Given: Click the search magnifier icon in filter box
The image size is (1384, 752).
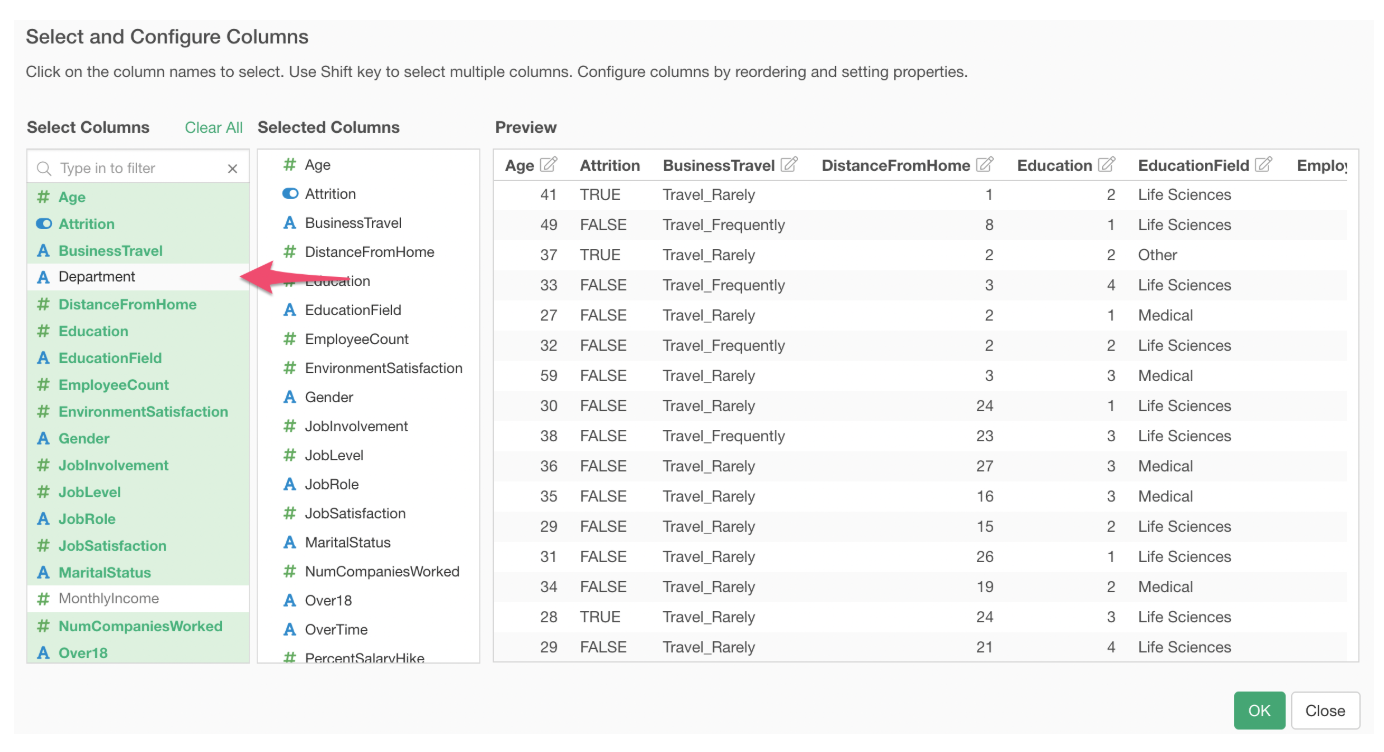Looking at the screenshot, I should 44,169.
